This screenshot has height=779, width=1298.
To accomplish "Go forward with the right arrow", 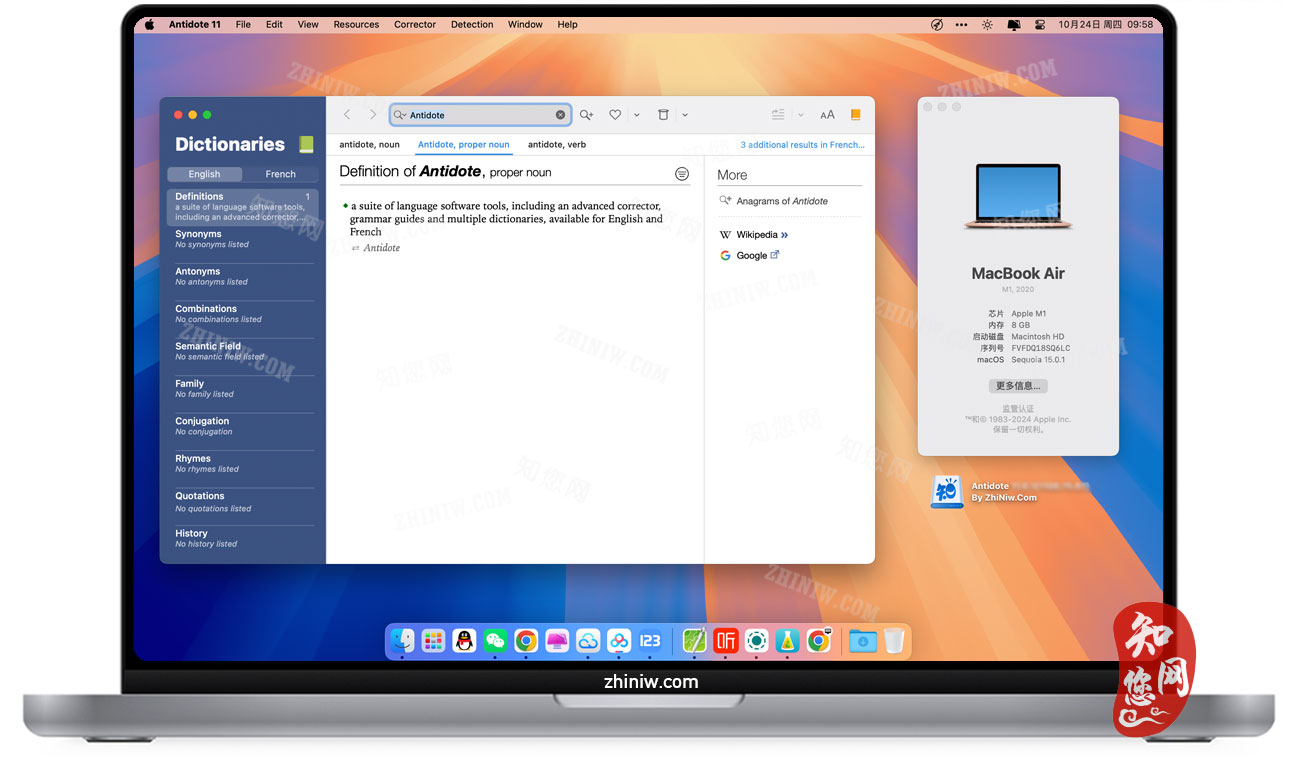I will [x=373, y=115].
